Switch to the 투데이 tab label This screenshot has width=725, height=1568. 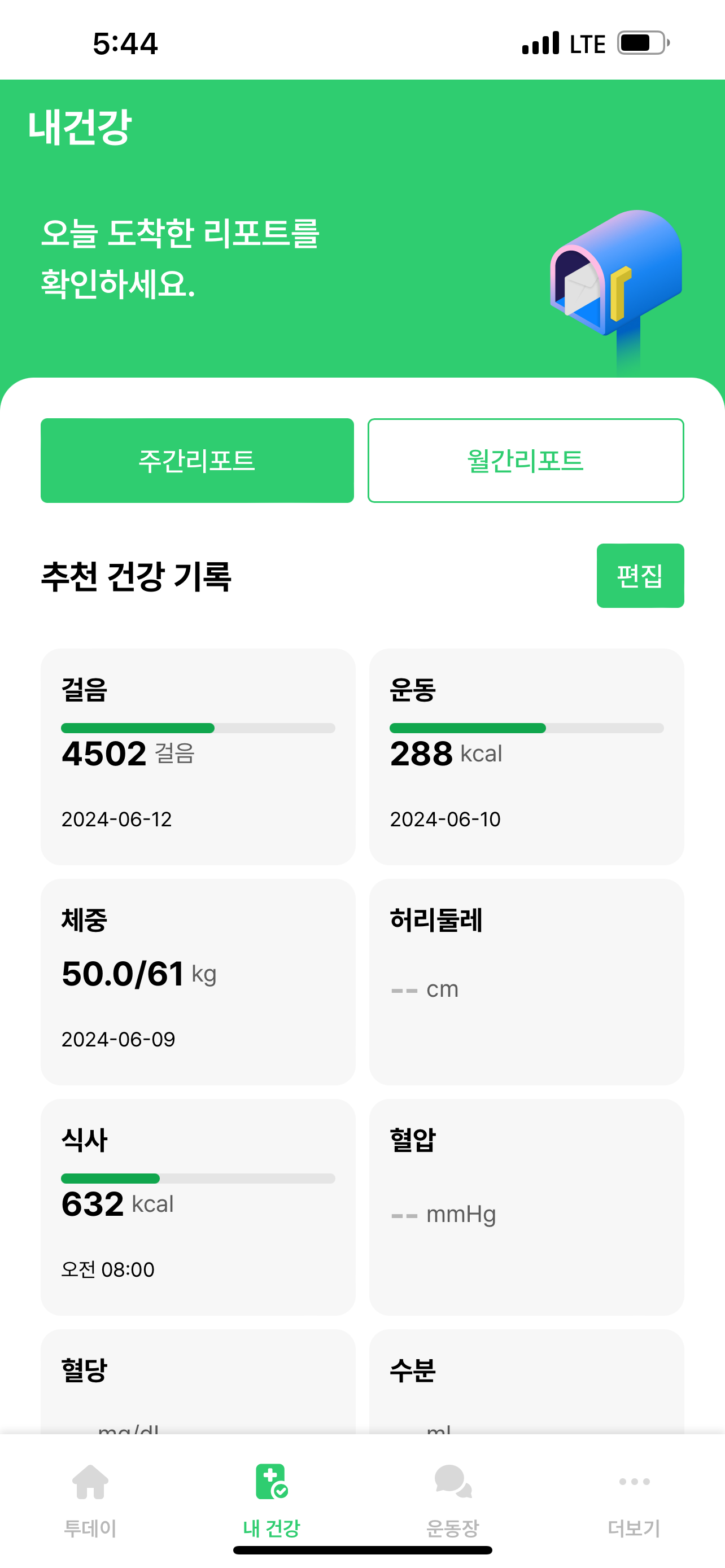90,1528
